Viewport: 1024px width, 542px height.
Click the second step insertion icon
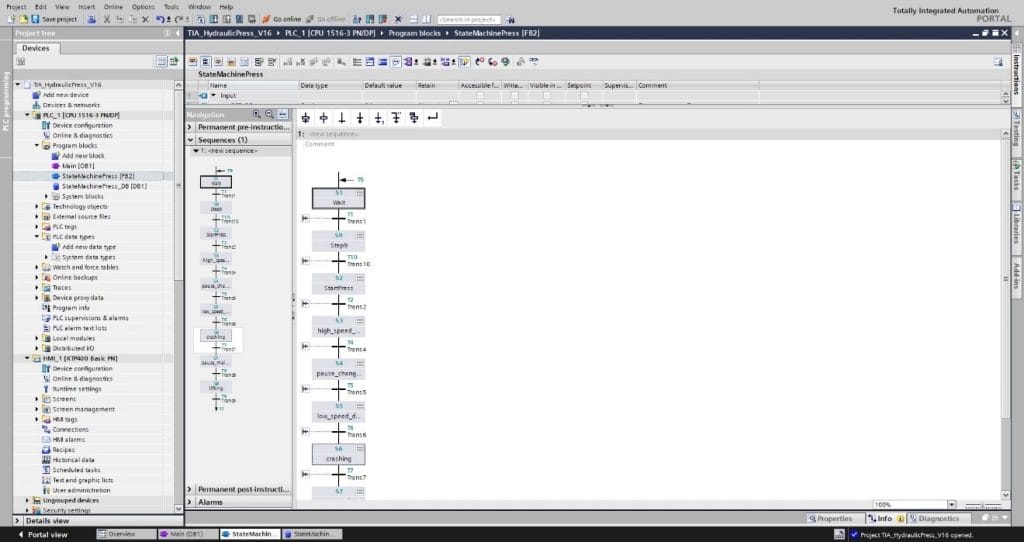pyautogui.click(x=324, y=118)
